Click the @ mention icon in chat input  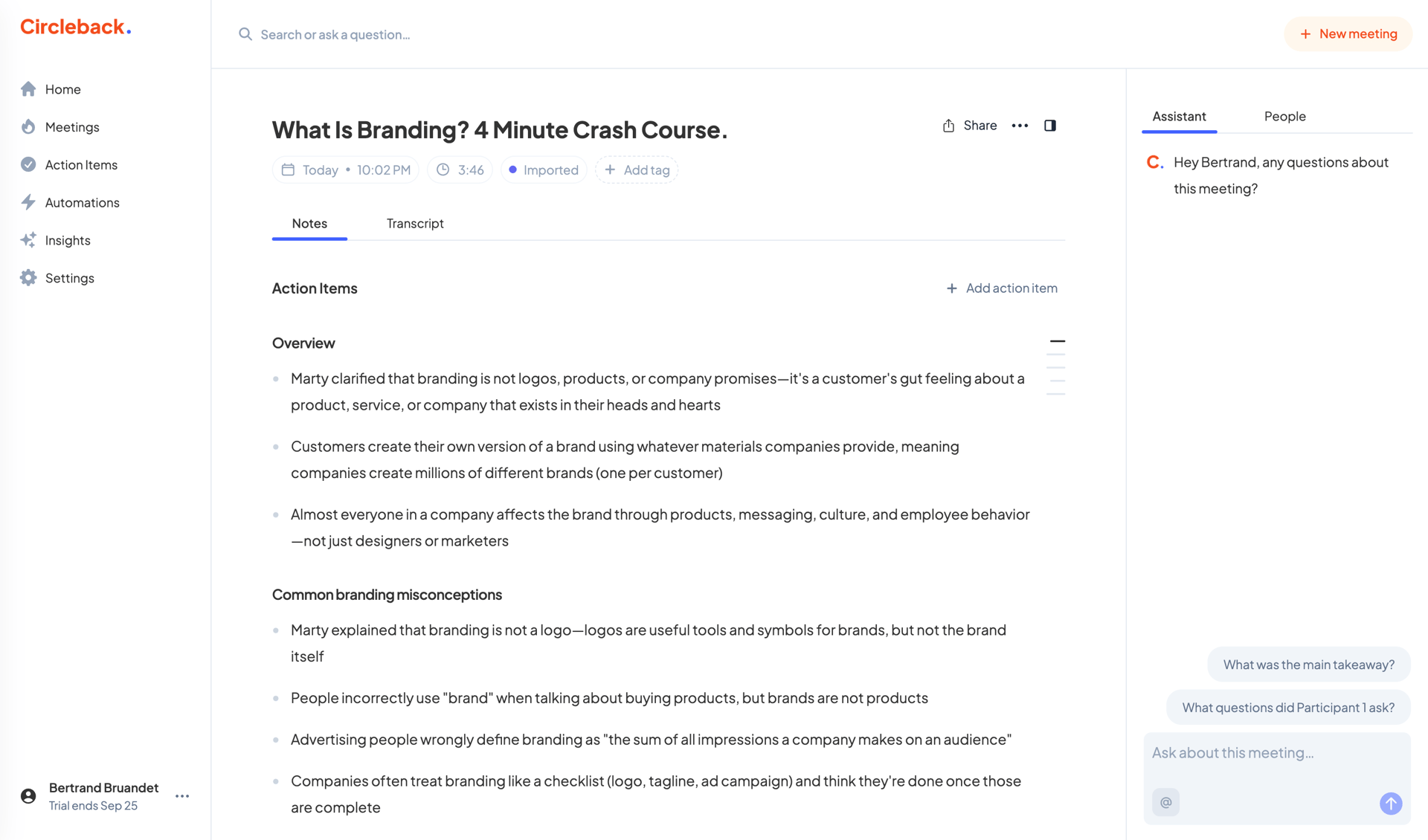(x=1165, y=802)
